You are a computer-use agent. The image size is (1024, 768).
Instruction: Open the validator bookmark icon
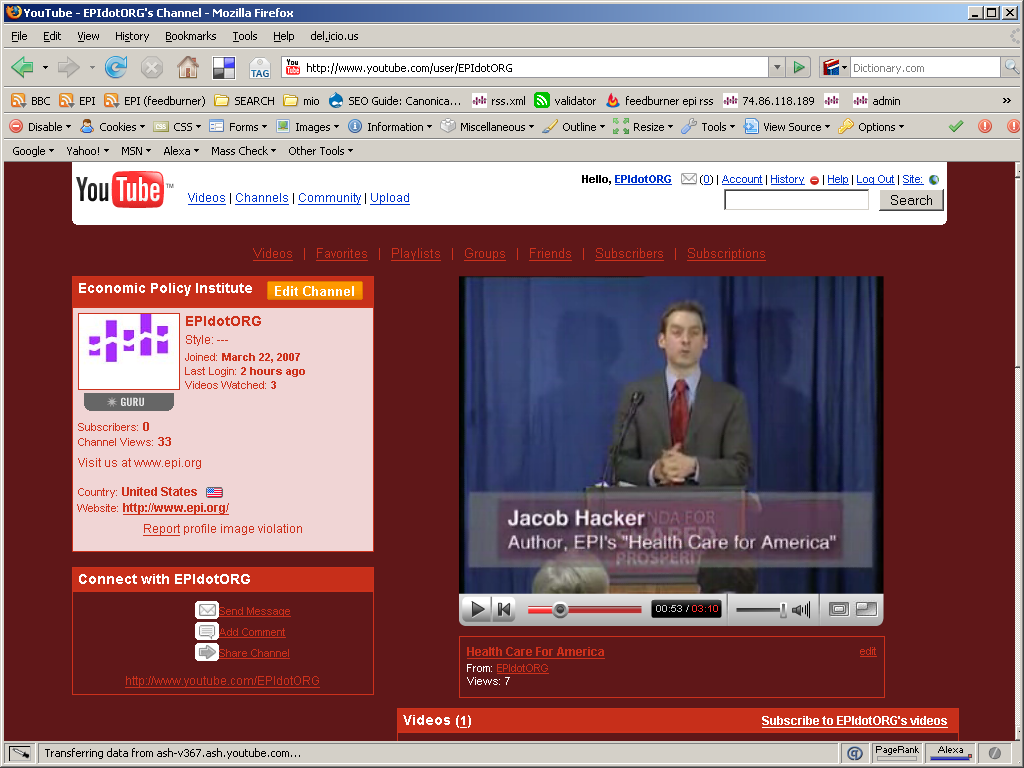click(x=542, y=101)
